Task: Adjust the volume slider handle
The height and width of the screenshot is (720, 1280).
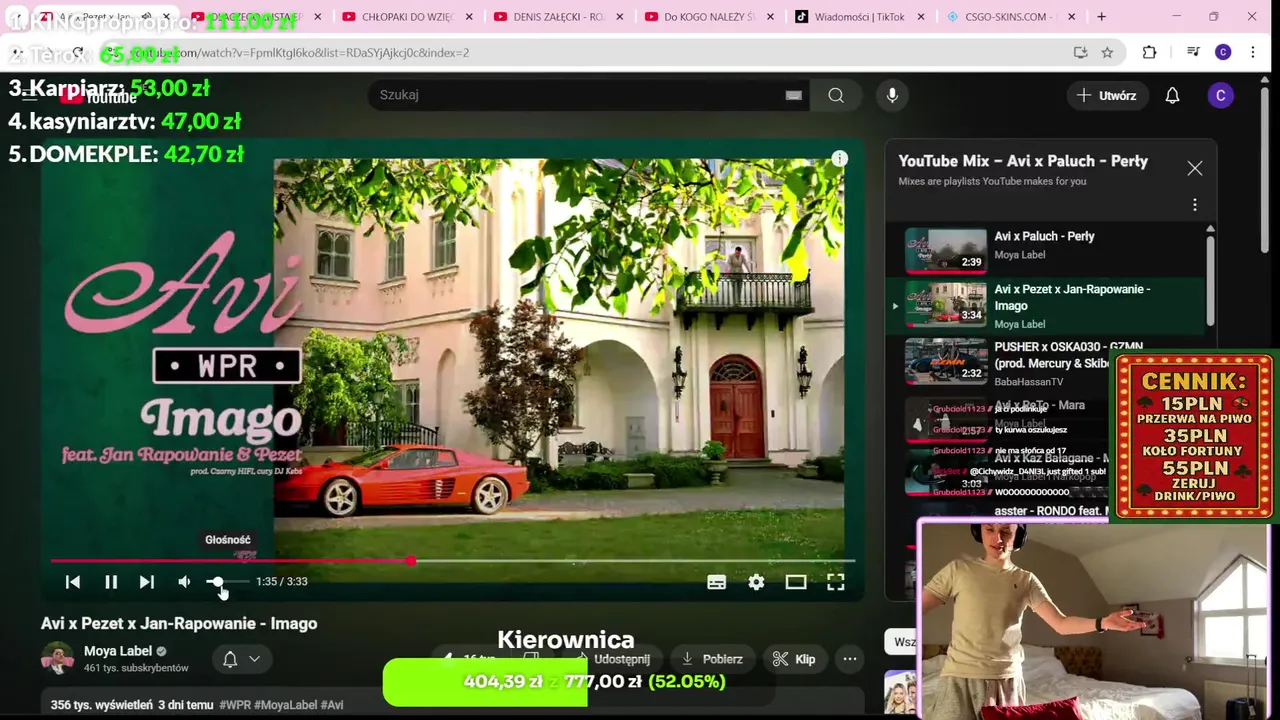Action: pos(216,582)
